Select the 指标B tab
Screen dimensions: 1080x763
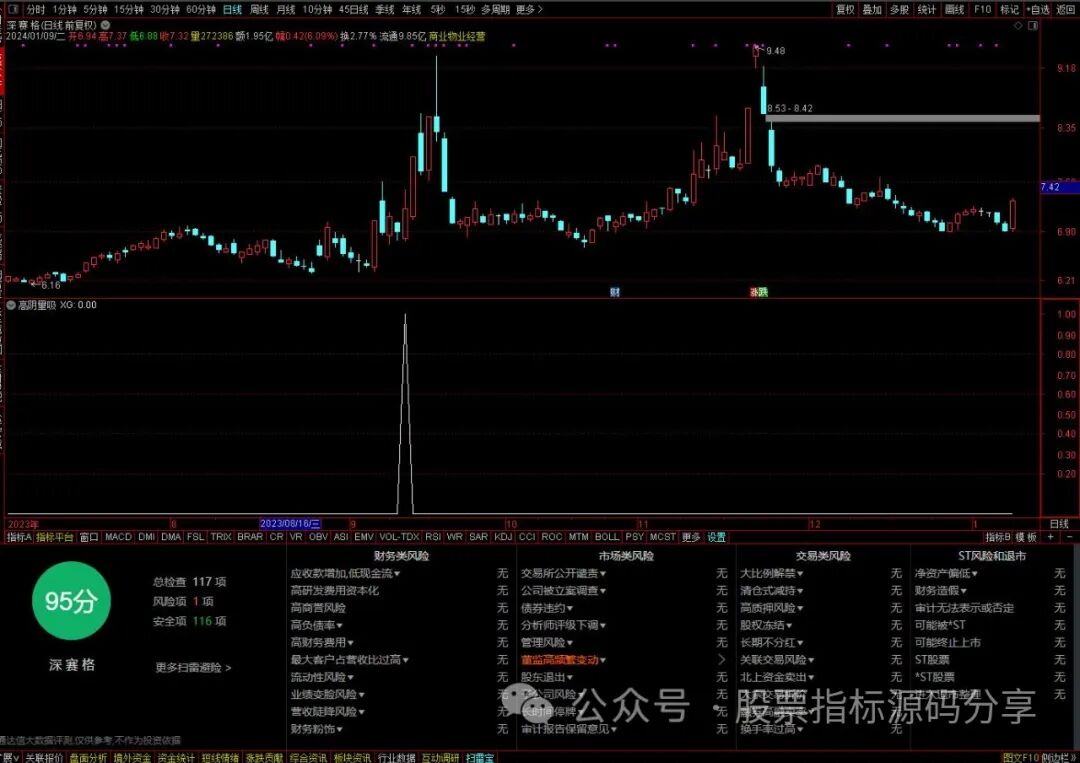point(998,536)
